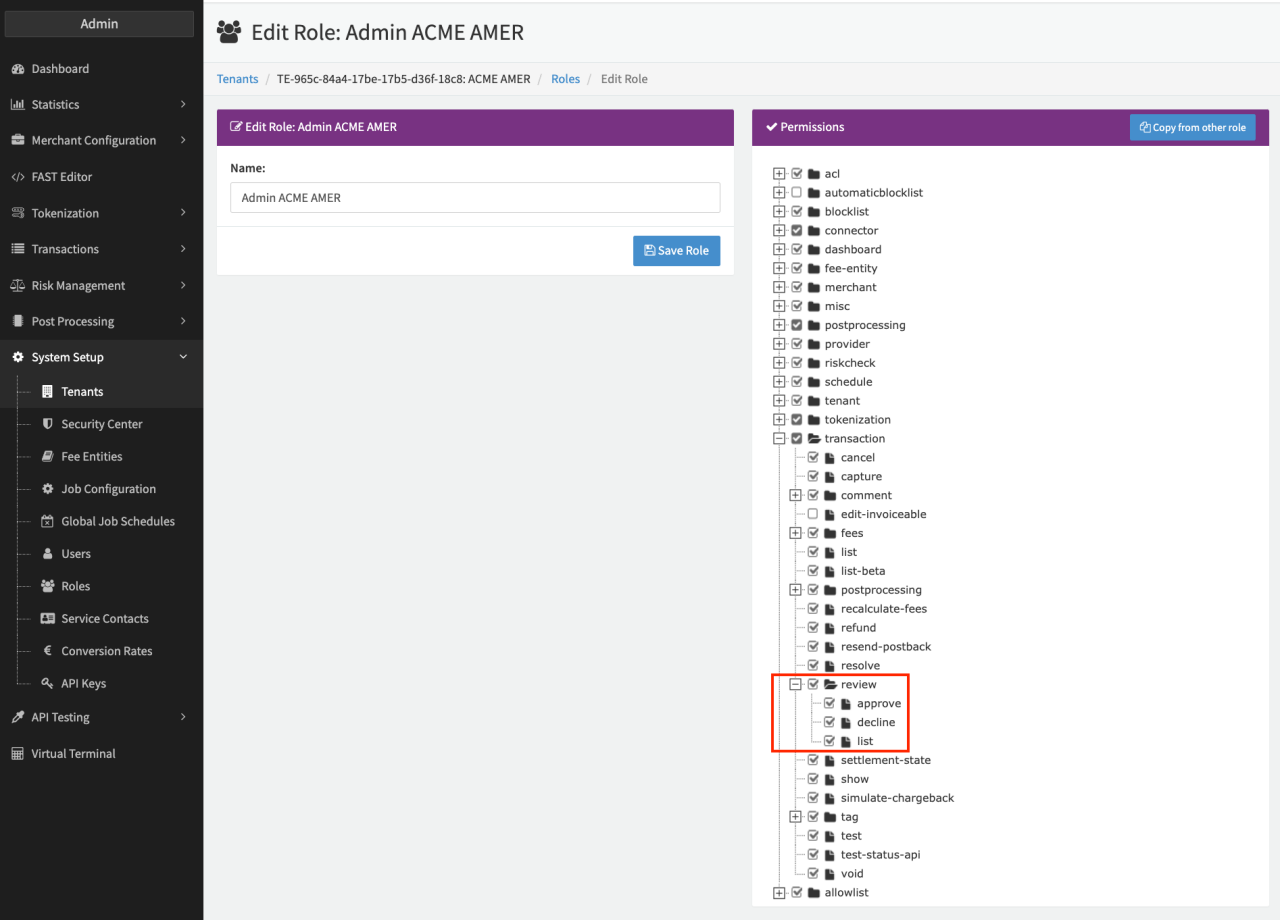Click Copy from other role button
1280x920 pixels.
pyautogui.click(x=1192, y=128)
